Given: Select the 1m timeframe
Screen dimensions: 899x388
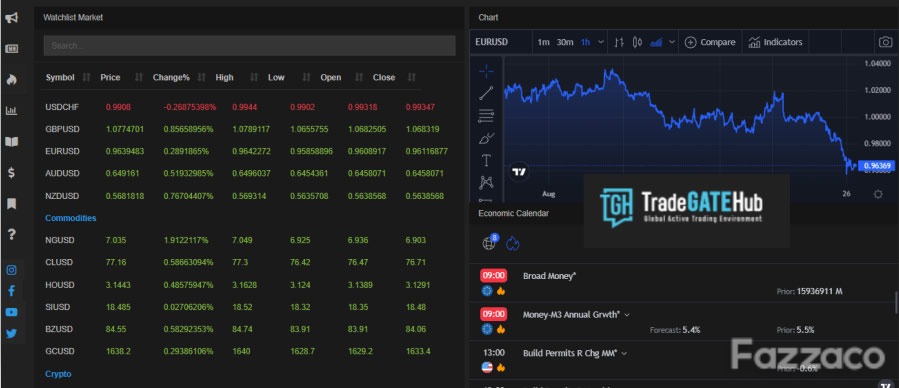Looking at the screenshot, I should [x=544, y=42].
